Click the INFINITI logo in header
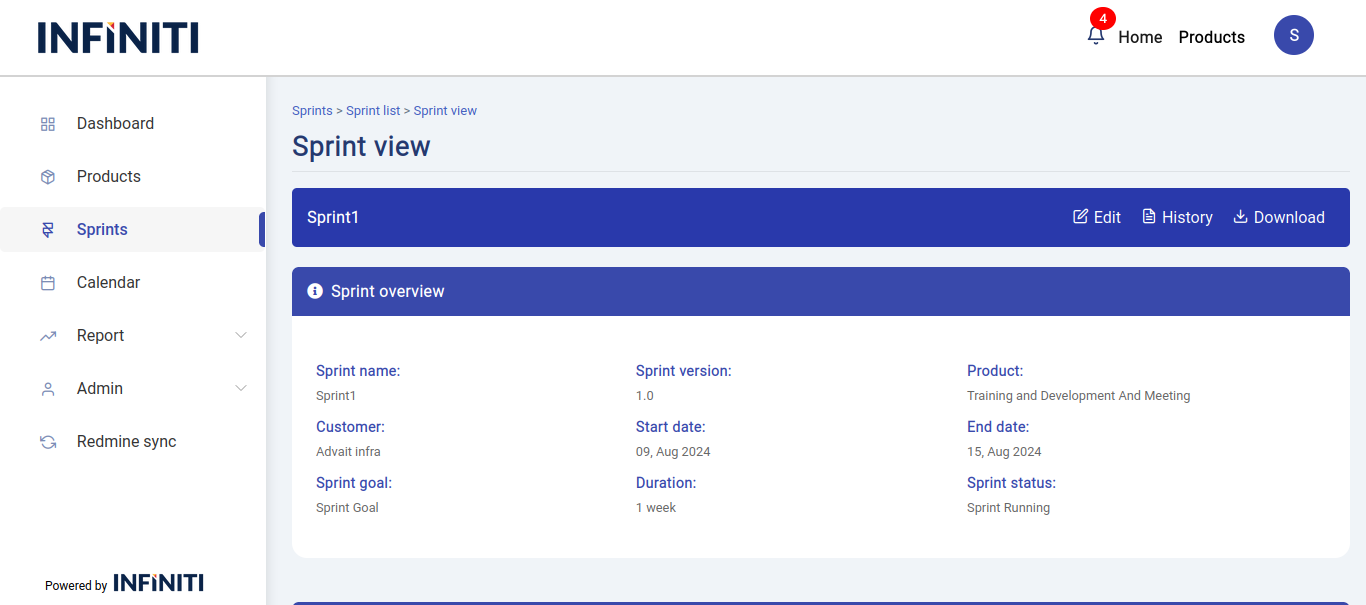The height and width of the screenshot is (605, 1366). click(118, 37)
